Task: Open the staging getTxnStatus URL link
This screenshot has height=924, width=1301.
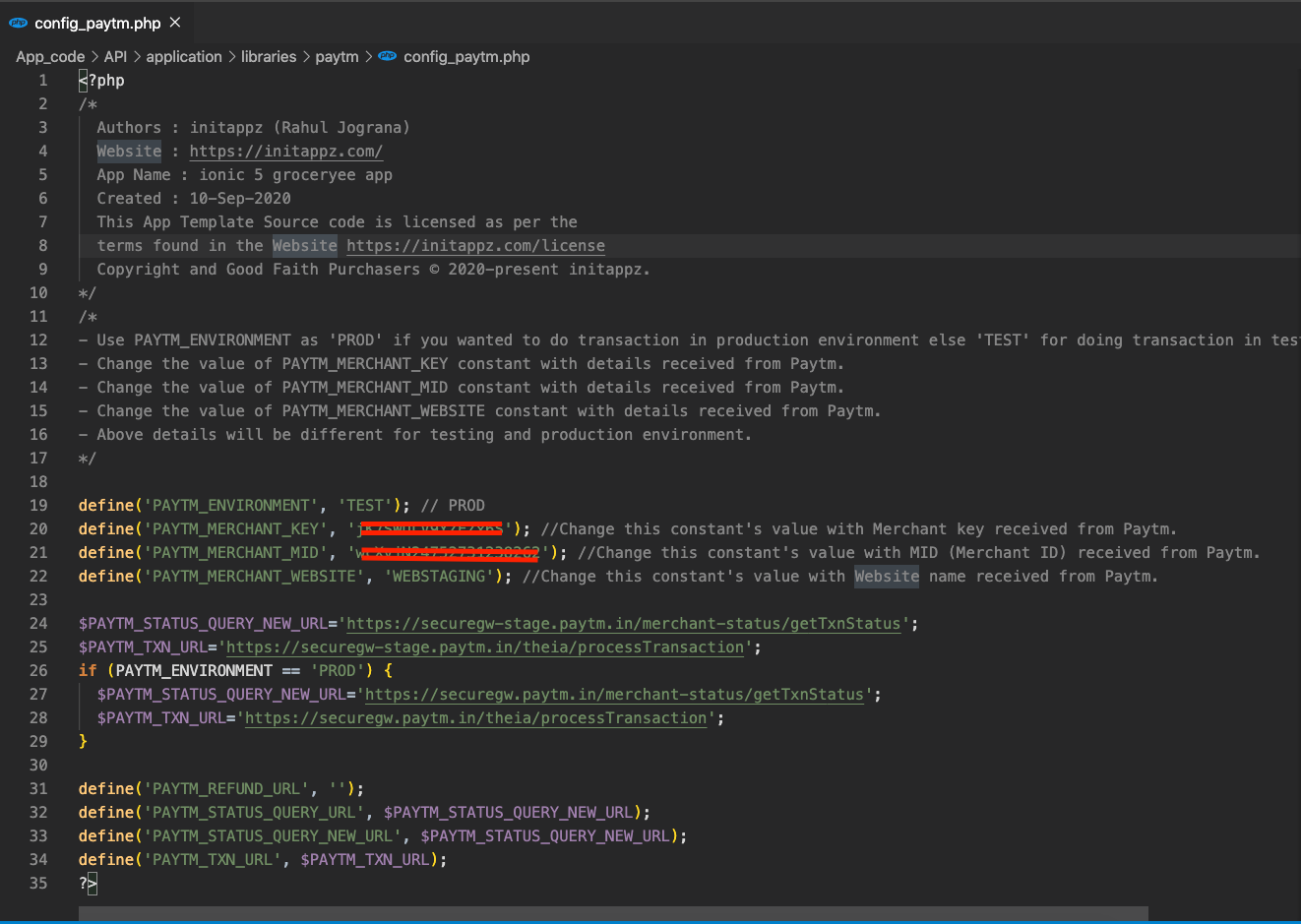Action: [x=623, y=624]
